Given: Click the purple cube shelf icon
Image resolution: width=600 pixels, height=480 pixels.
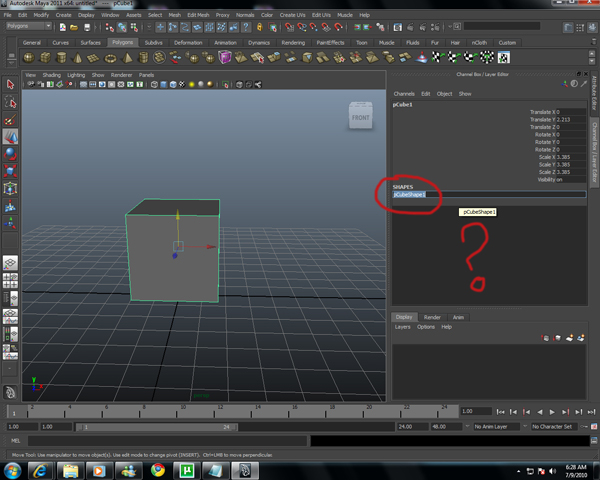Looking at the screenshot, I should pyautogui.click(x=225, y=57).
